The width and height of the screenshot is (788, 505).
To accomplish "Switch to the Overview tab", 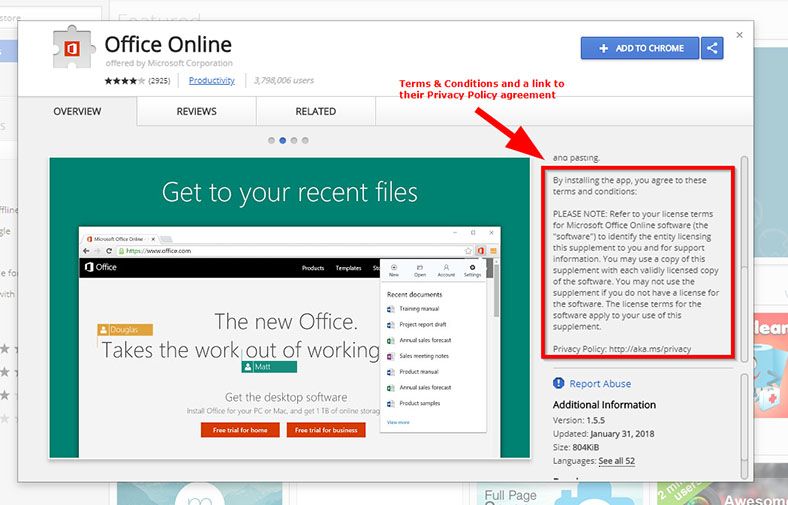I will pyautogui.click(x=77, y=111).
